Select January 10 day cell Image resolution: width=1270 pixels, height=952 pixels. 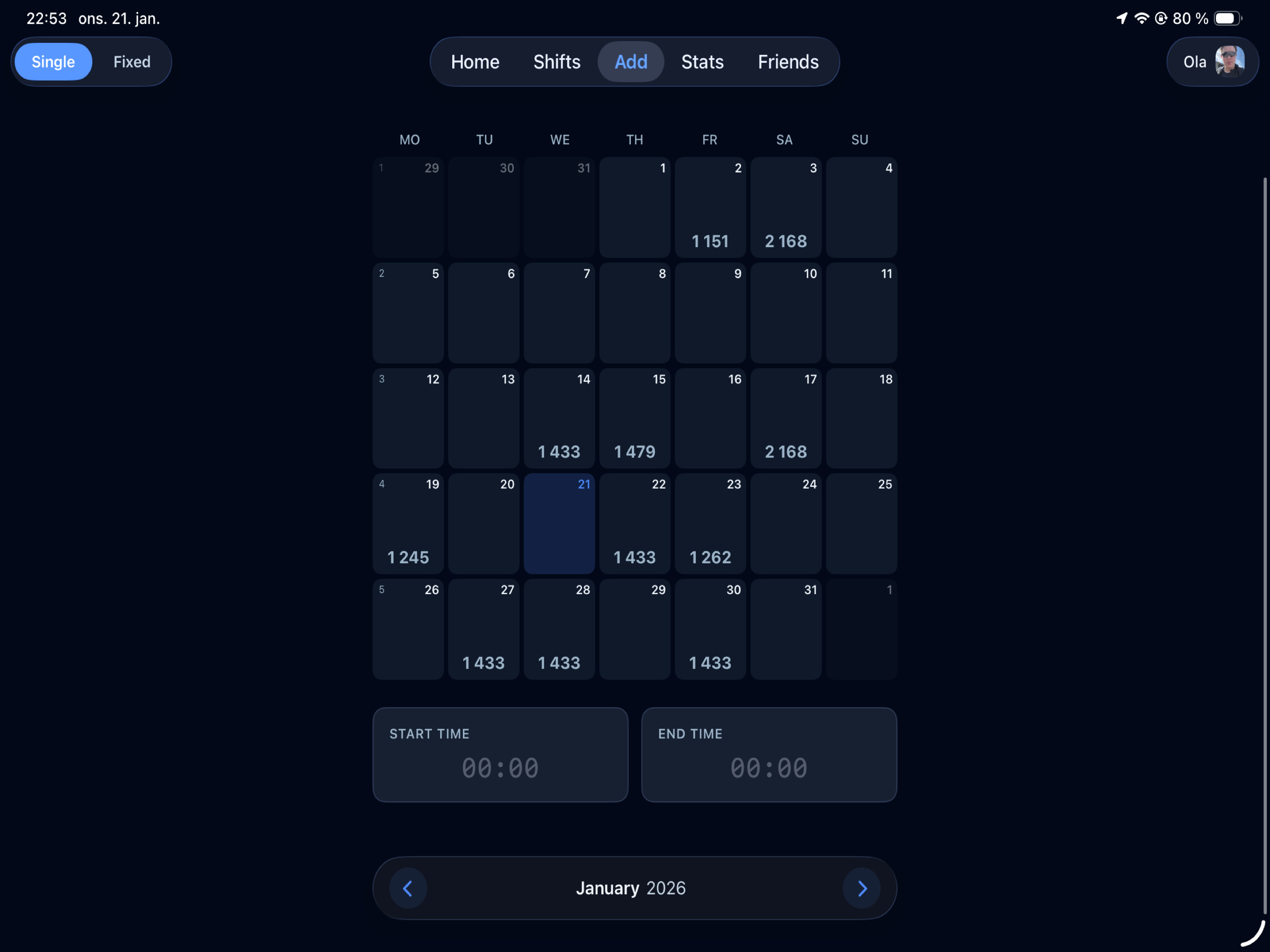point(786,313)
